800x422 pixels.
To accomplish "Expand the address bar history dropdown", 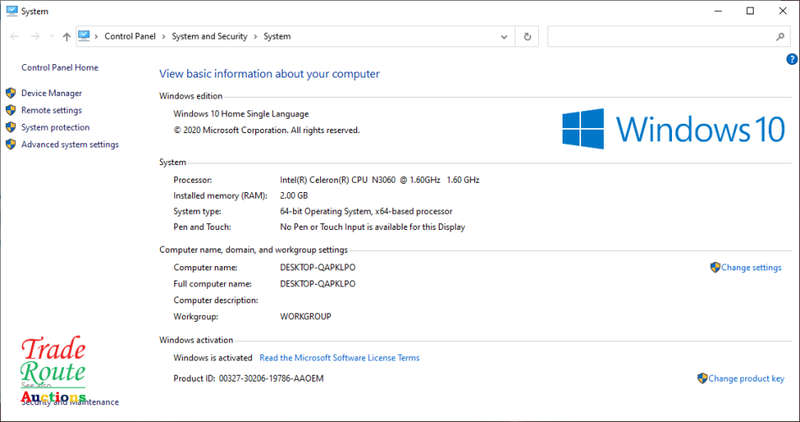I will pyautogui.click(x=504, y=36).
